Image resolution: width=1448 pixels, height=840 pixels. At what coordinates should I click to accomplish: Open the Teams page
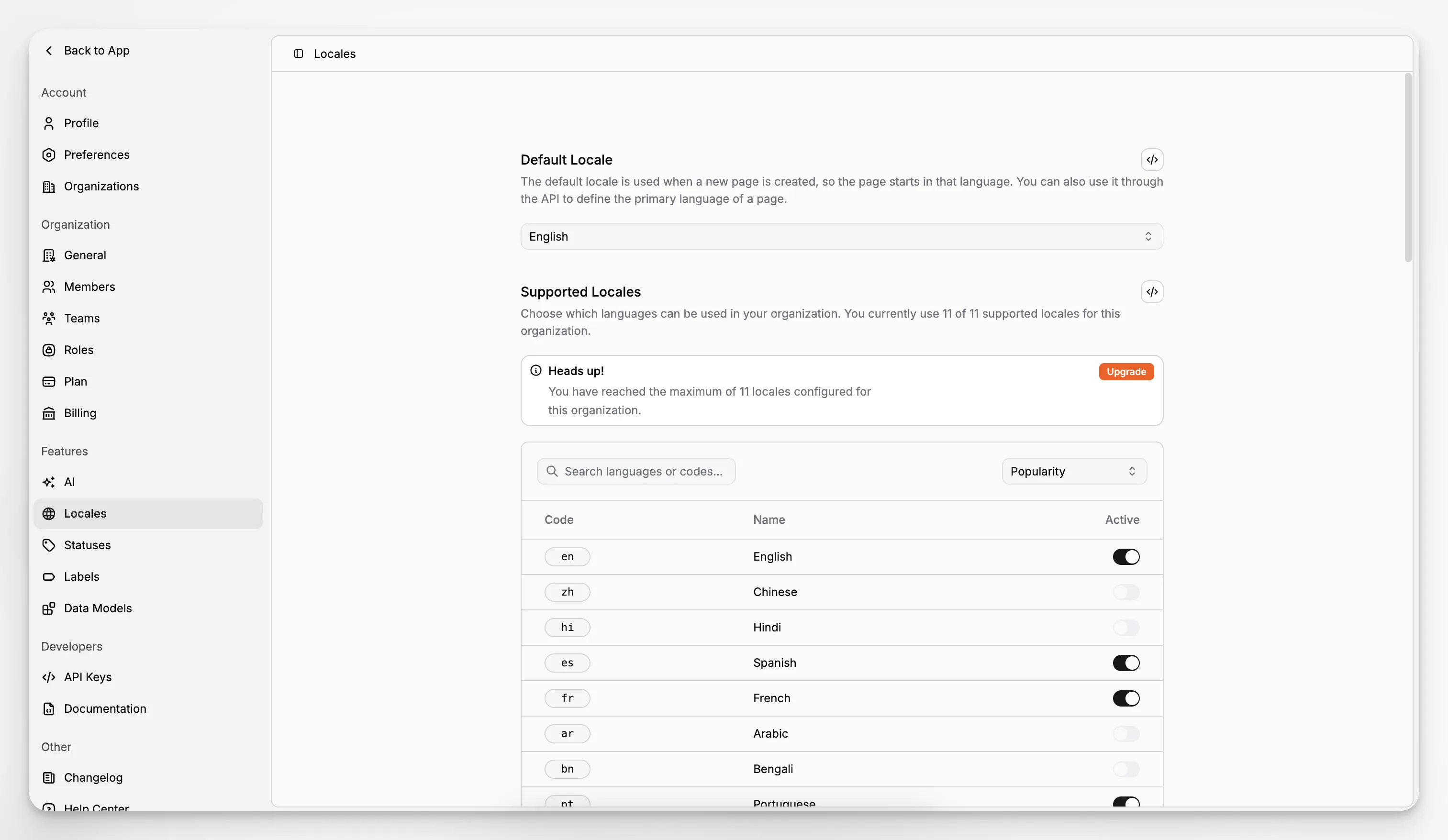pyautogui.click(x=148, y=319)
